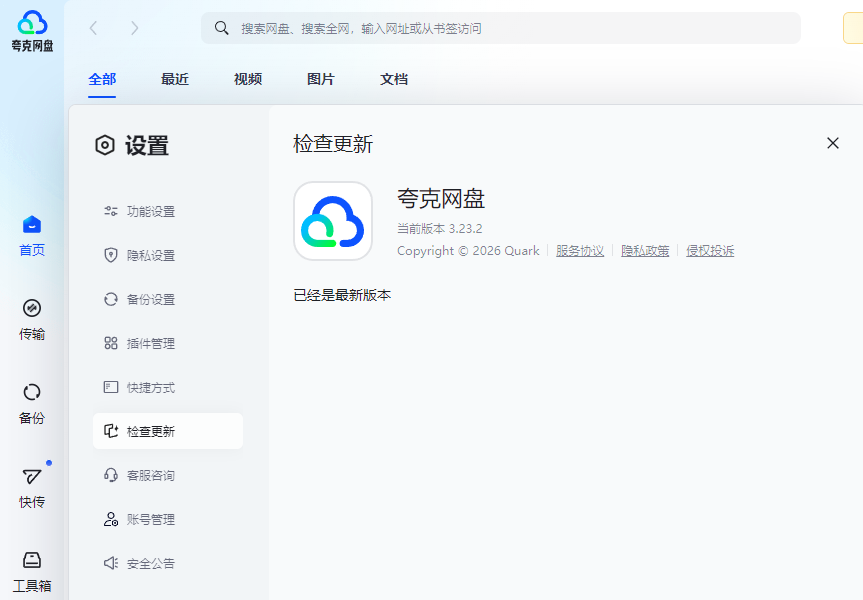Switch to the 视频 tab

pyautogui.click(x=247, y=79)
